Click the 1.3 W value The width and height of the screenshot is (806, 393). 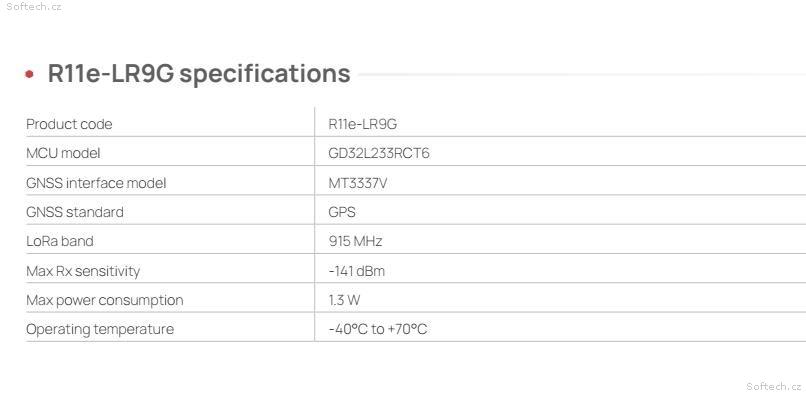(x=344, y=300)
